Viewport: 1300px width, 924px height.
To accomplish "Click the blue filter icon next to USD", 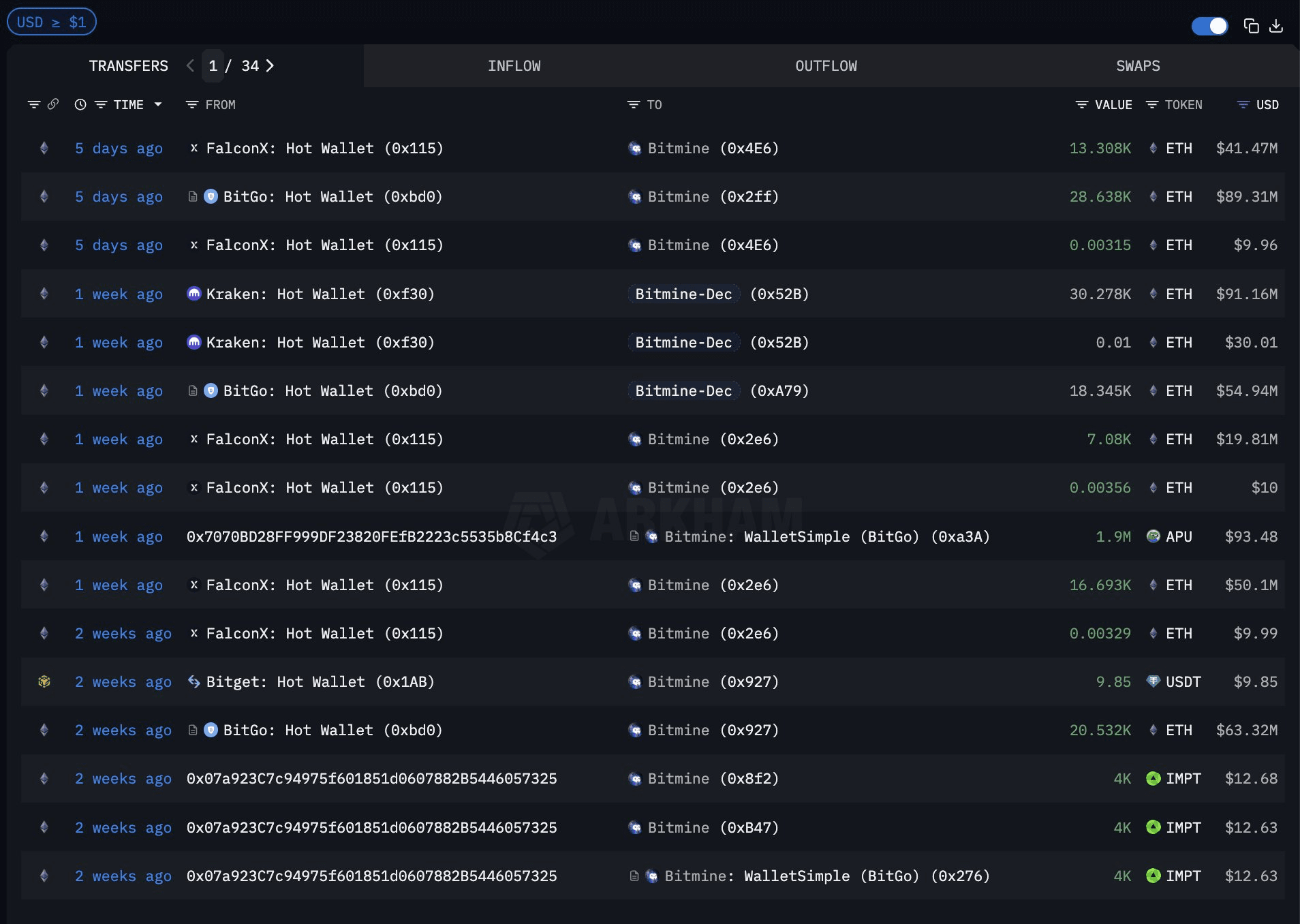I will [1243, 104].
